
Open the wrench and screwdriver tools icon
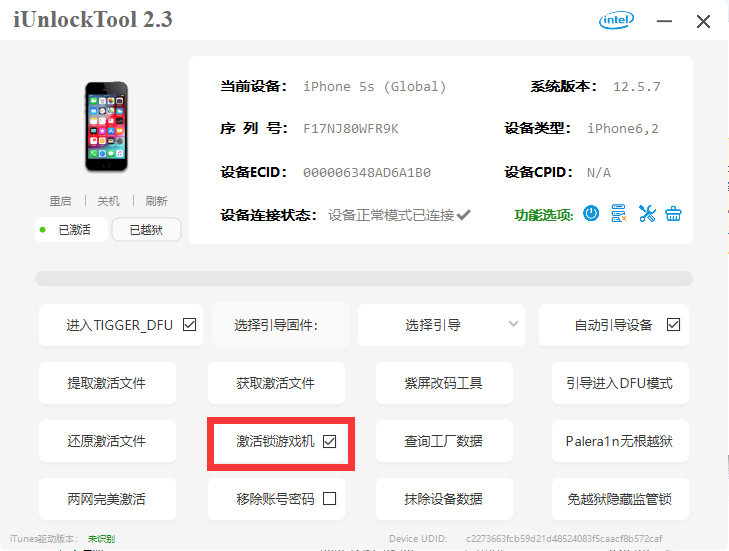coord(647,213)
